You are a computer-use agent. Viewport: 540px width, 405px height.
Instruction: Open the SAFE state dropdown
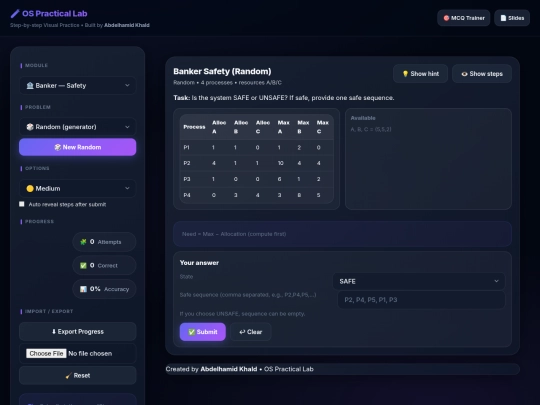(x=419, y=281)
